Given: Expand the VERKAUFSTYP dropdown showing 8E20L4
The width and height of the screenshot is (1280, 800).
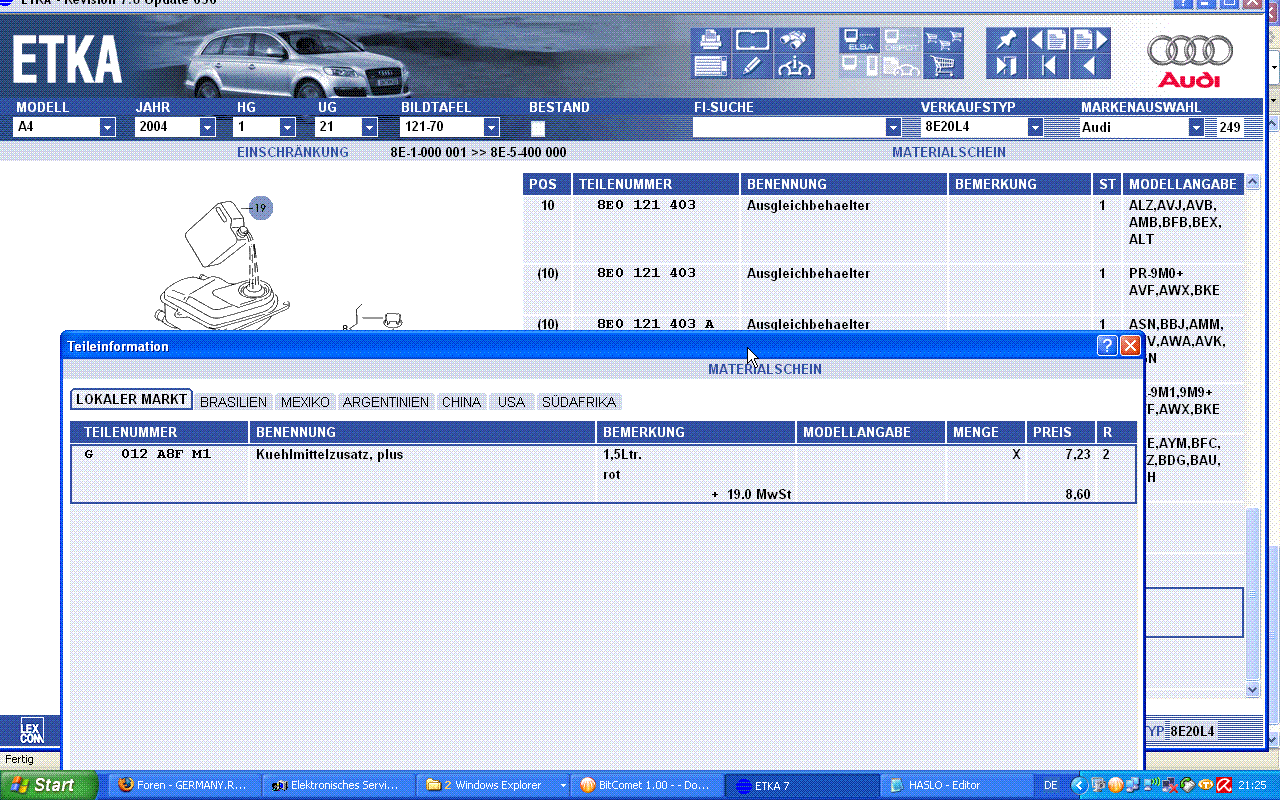Looking at the screenshot, I should [x=1035, y=128].
